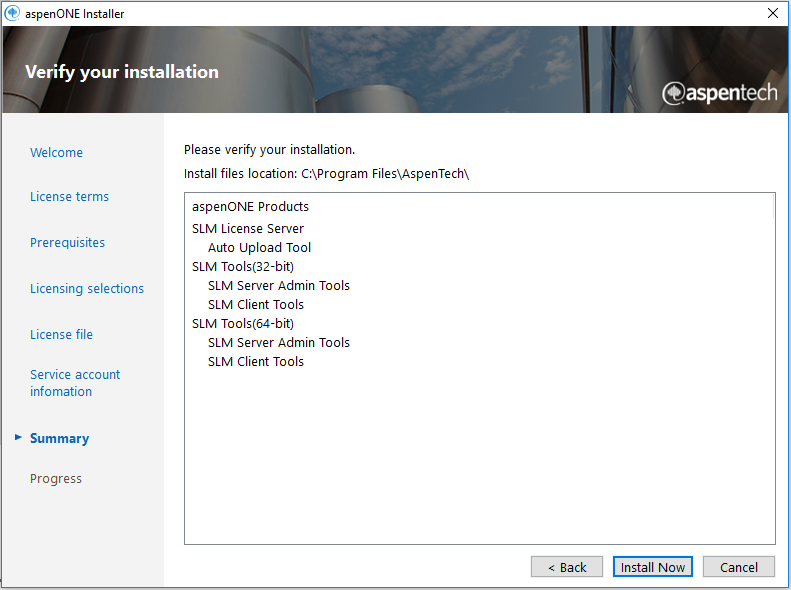The width and height of the screenshot is (791, 590).
Task: Select SLM Server Admin Tools under 32-bit
Action: (278, 285)
